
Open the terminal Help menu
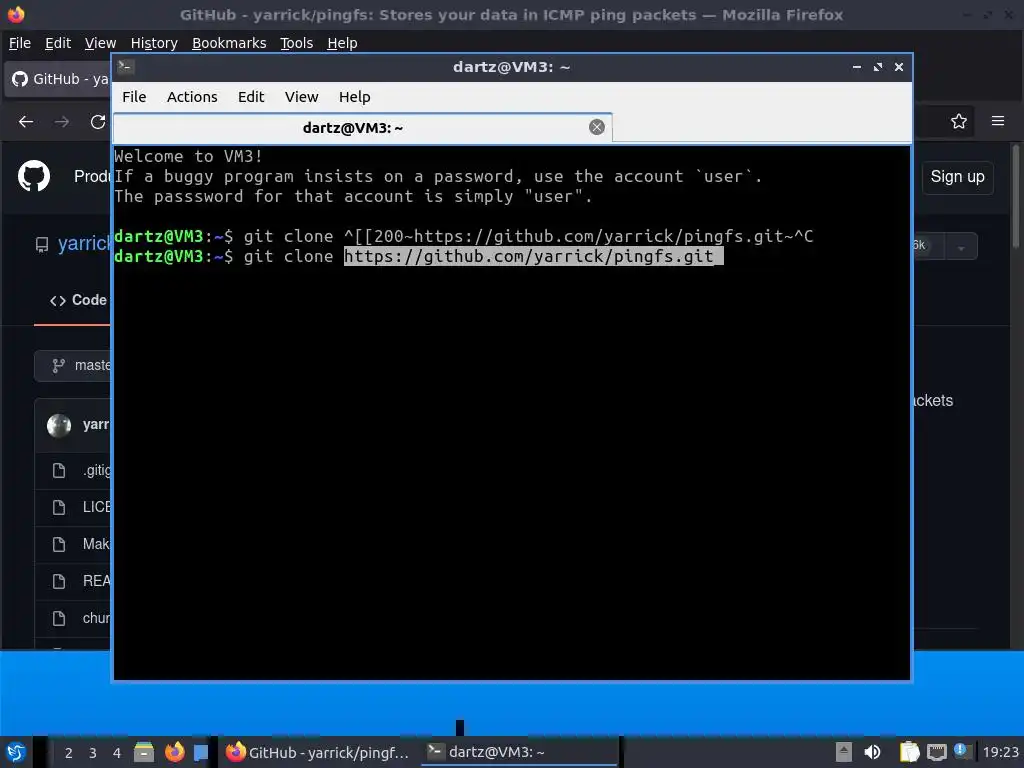tap(355, 97)
